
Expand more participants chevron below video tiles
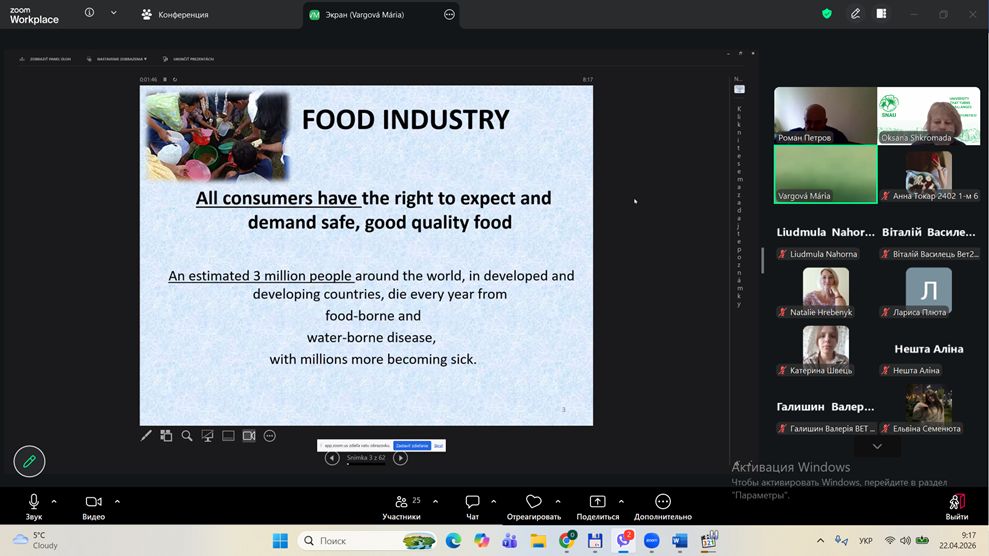pos(877,446)
